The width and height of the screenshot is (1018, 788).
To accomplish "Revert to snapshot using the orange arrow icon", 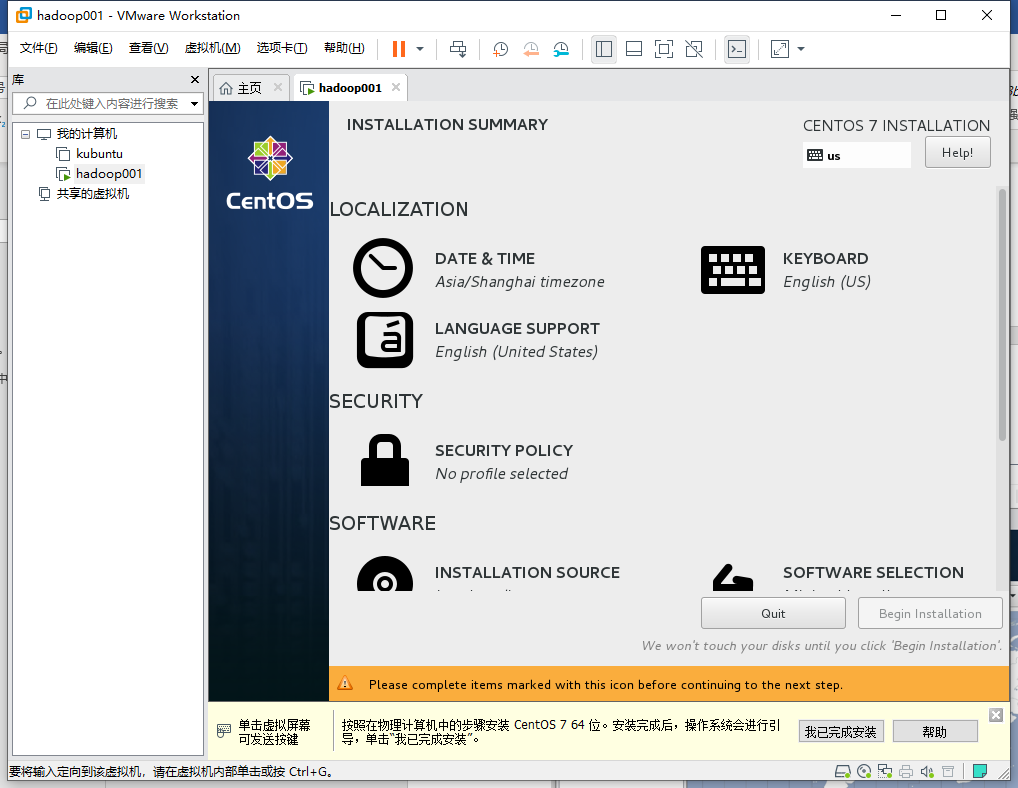I will pyautogui.click(x=530, y=49).
